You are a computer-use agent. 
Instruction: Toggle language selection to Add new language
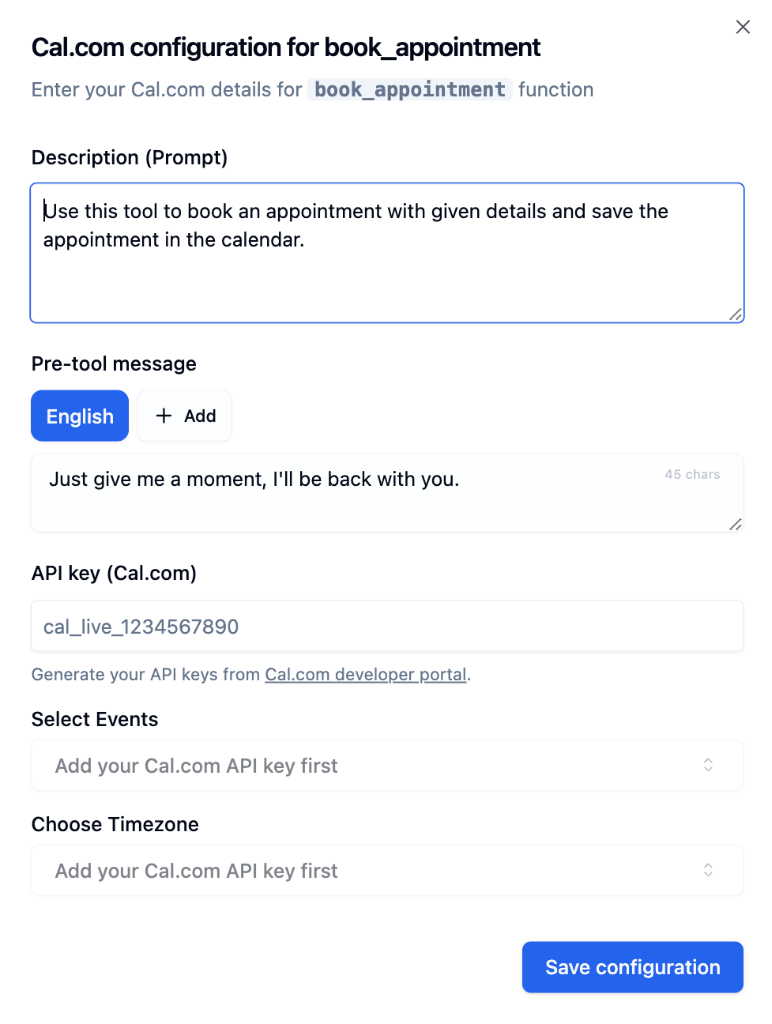click(x=184, y=416)
